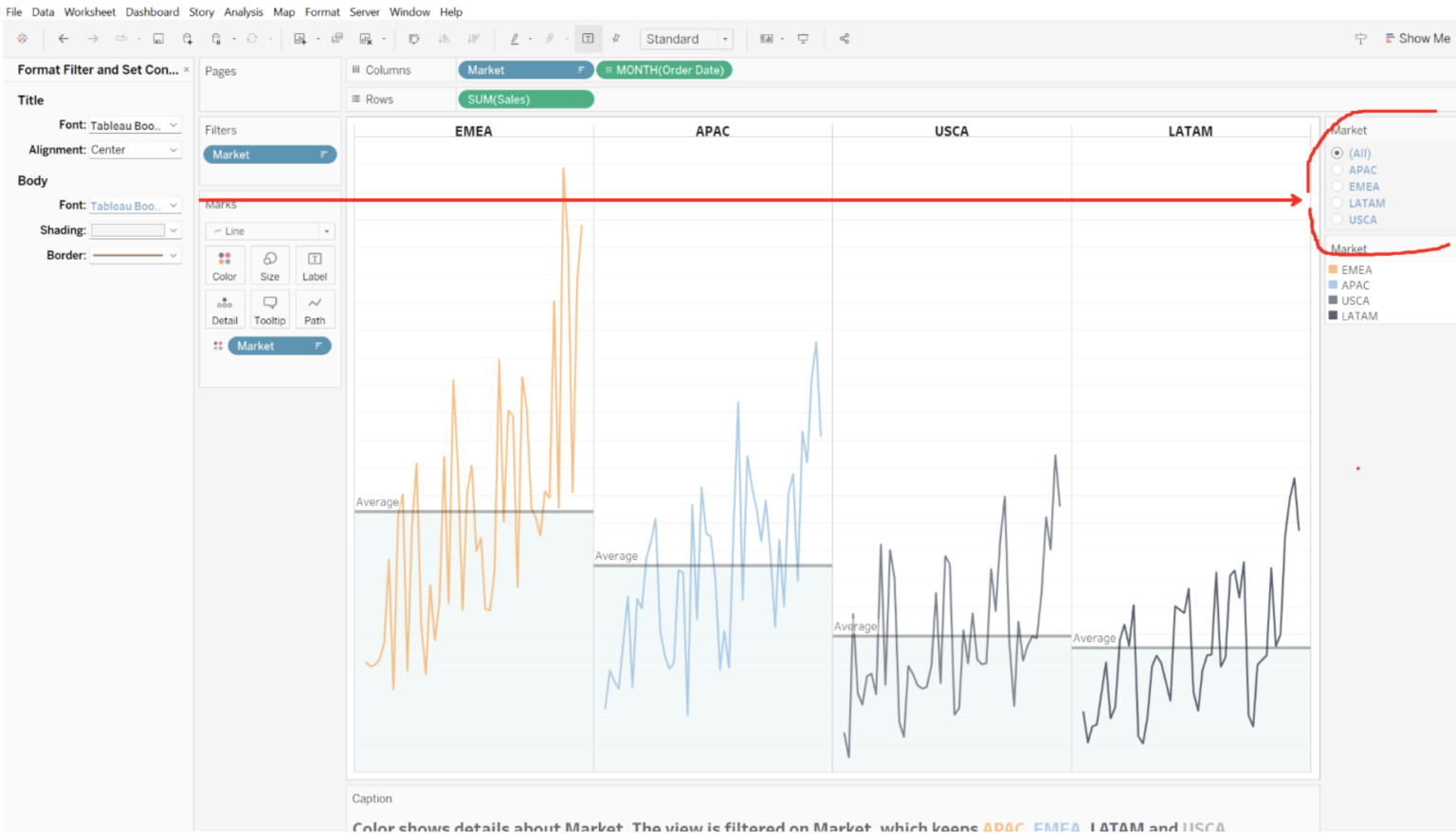Click the Label button in Marks card
The image size is (1456, 833).
click(315, 265)
